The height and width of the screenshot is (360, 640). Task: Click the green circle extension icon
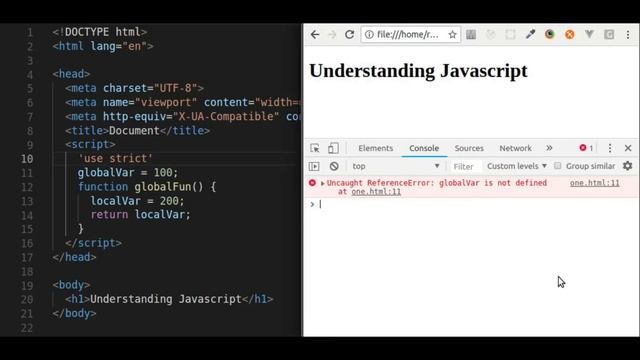(550, 35)
